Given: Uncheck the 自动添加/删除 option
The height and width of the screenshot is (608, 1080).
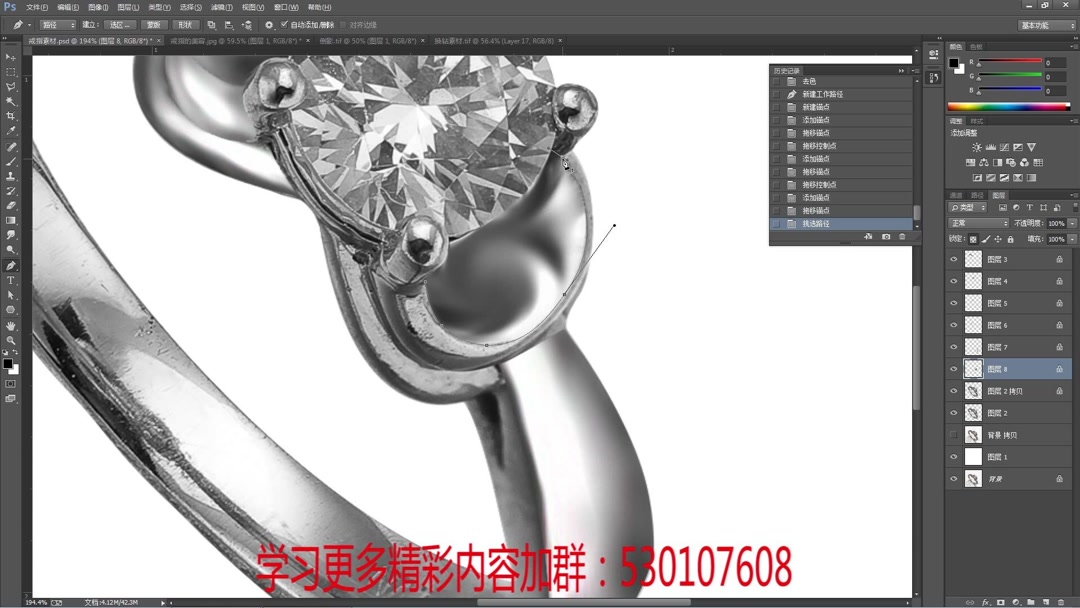Looking at the screenshot, I should click(284, 24).
